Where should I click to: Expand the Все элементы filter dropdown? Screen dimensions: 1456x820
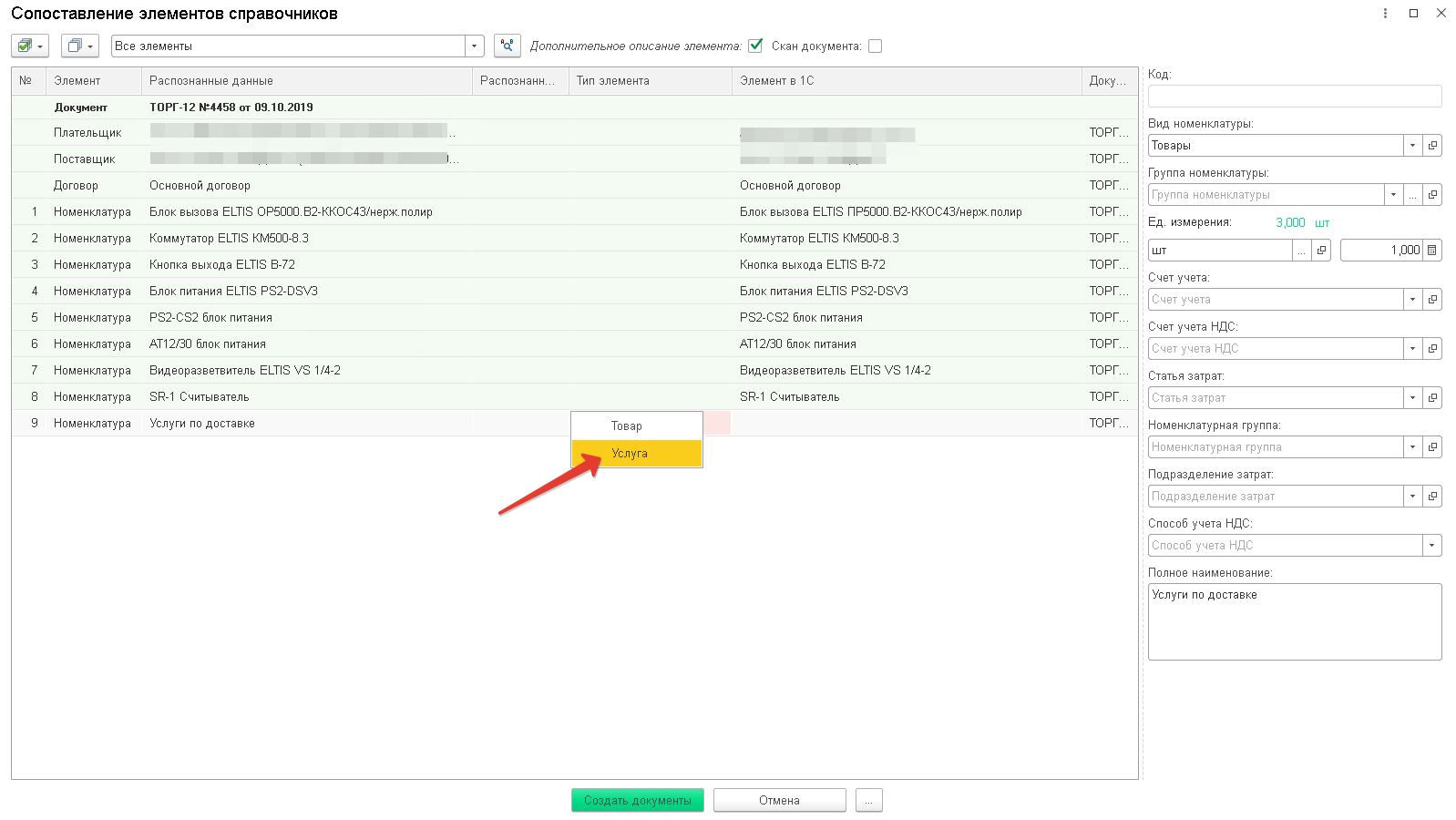coord(474,46)
